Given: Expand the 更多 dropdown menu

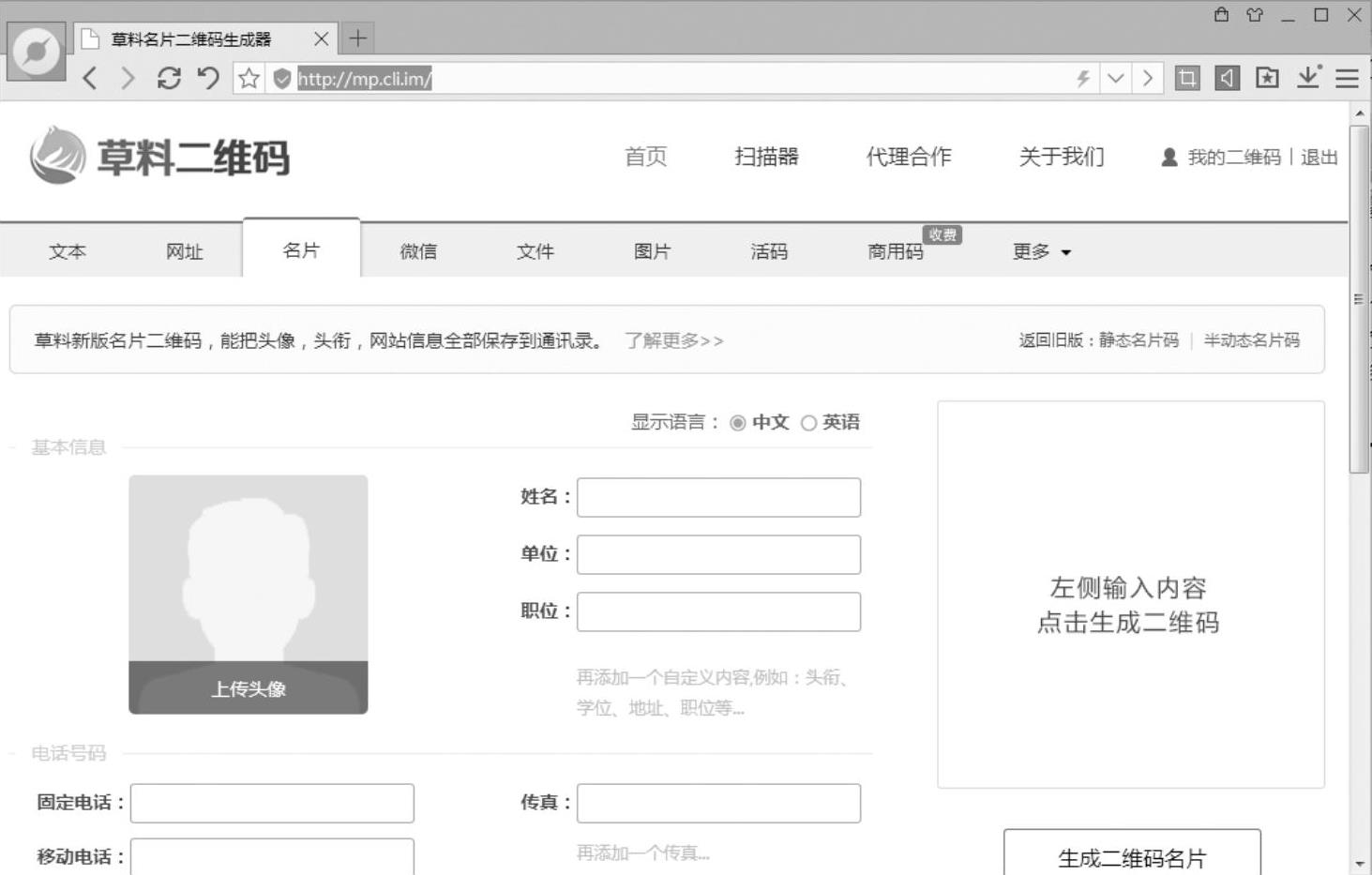Looking at the screenshot, I should click(1041, 251).
